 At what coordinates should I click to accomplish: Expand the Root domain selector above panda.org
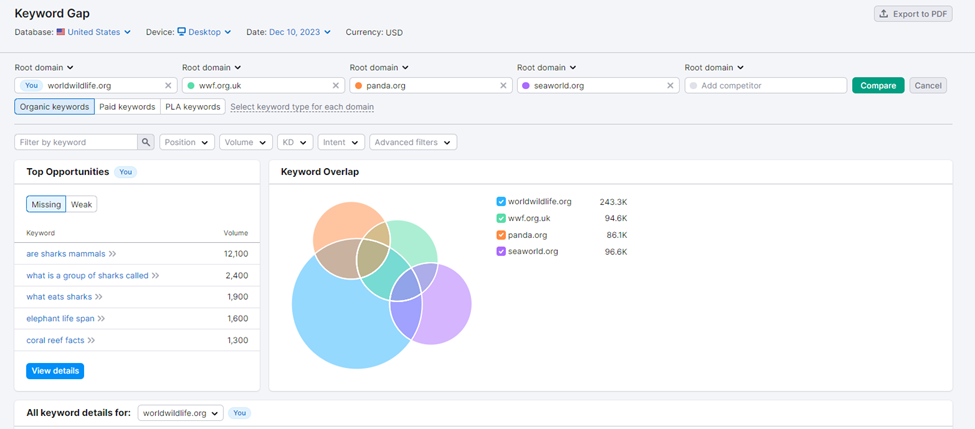click(x=379, y=67)
